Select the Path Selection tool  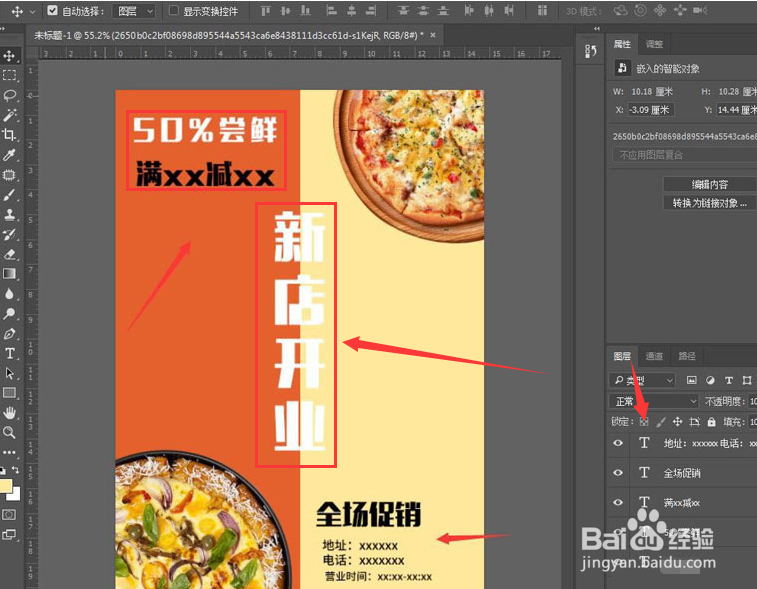(9, 373)
